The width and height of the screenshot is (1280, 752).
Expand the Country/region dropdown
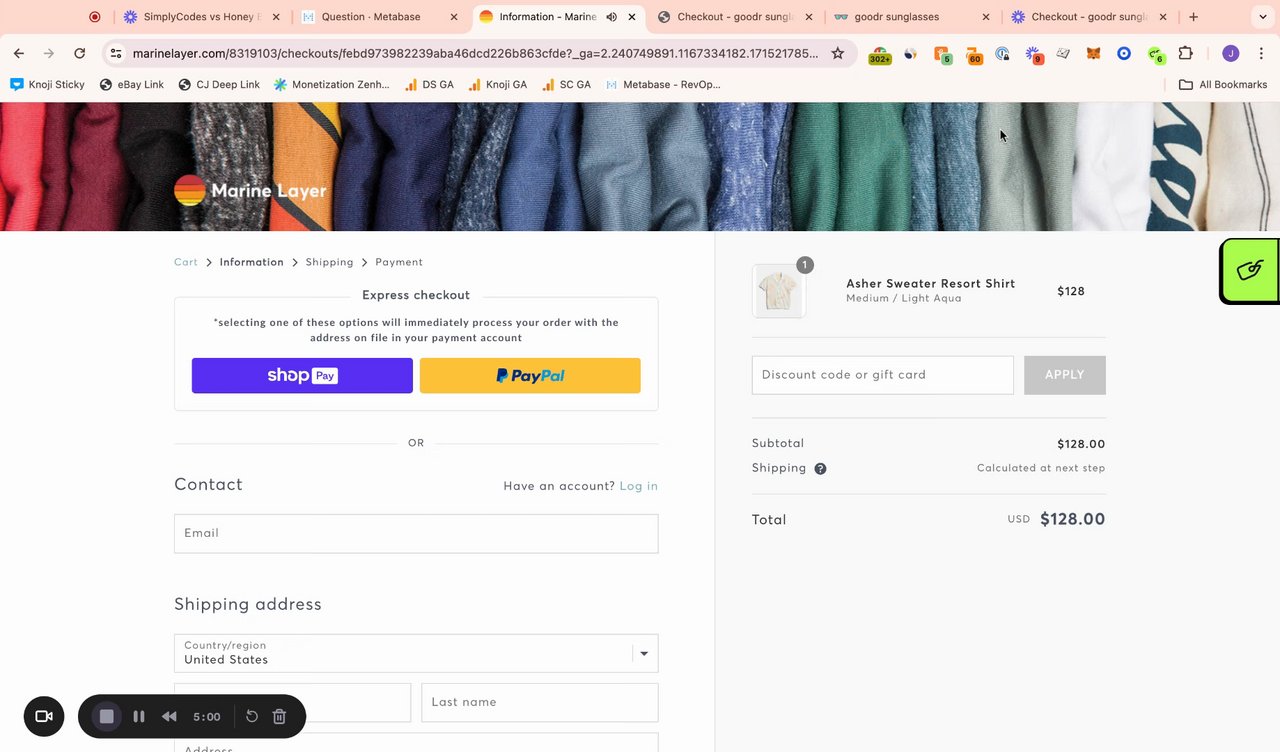click(644, 653)
